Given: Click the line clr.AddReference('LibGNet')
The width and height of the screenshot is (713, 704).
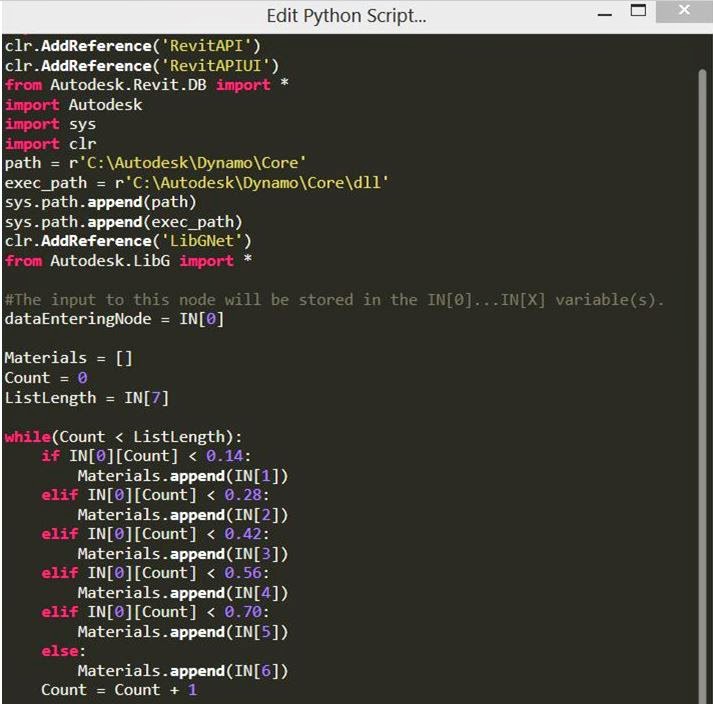Looking at the screenshot, I should coord(128,241).
